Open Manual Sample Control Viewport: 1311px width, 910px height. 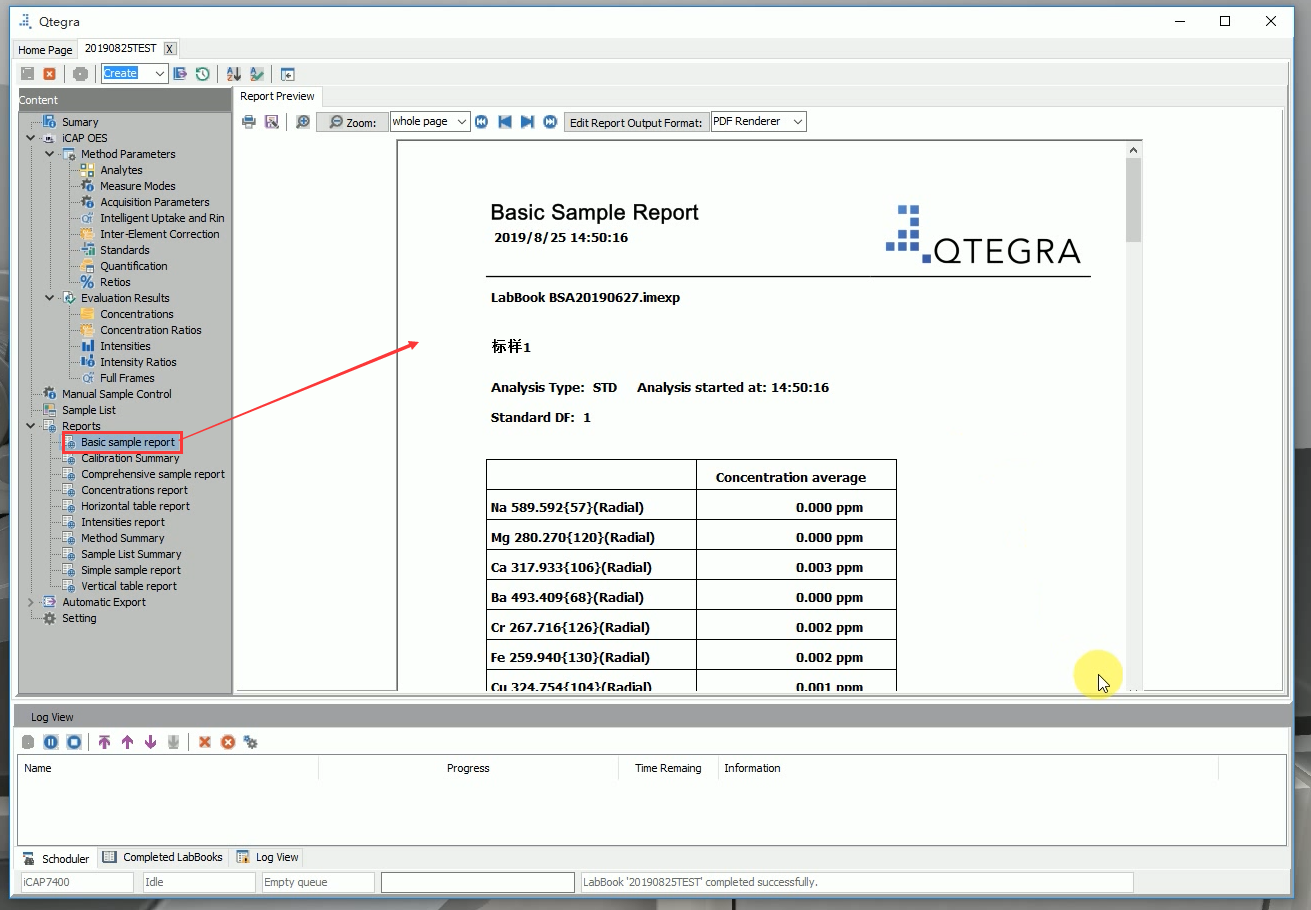tap(116, 394)
